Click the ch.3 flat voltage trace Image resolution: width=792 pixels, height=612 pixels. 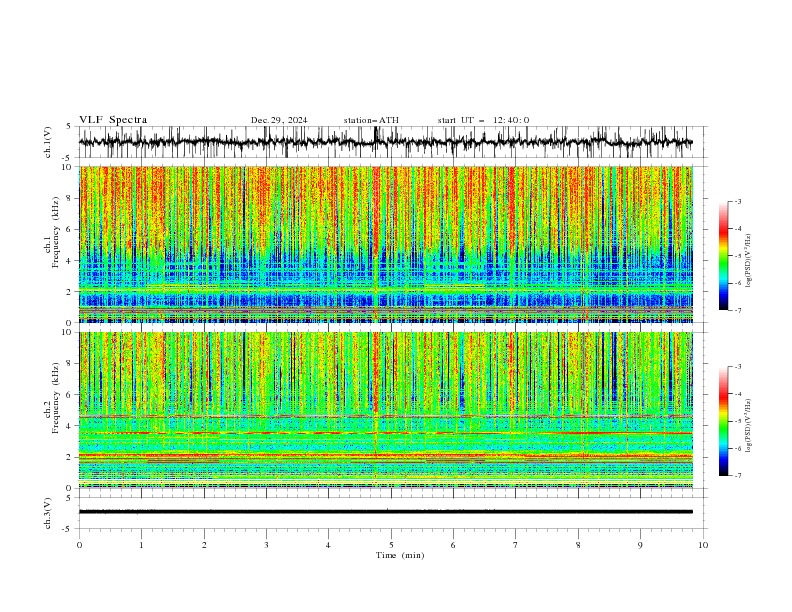[x=385, y=512]
